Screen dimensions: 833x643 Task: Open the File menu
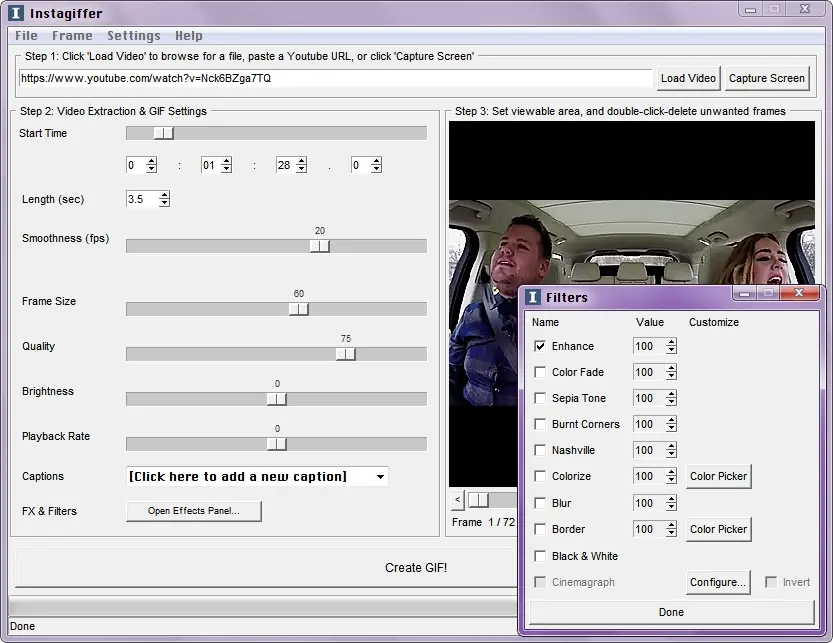click(x=27, y=36)
